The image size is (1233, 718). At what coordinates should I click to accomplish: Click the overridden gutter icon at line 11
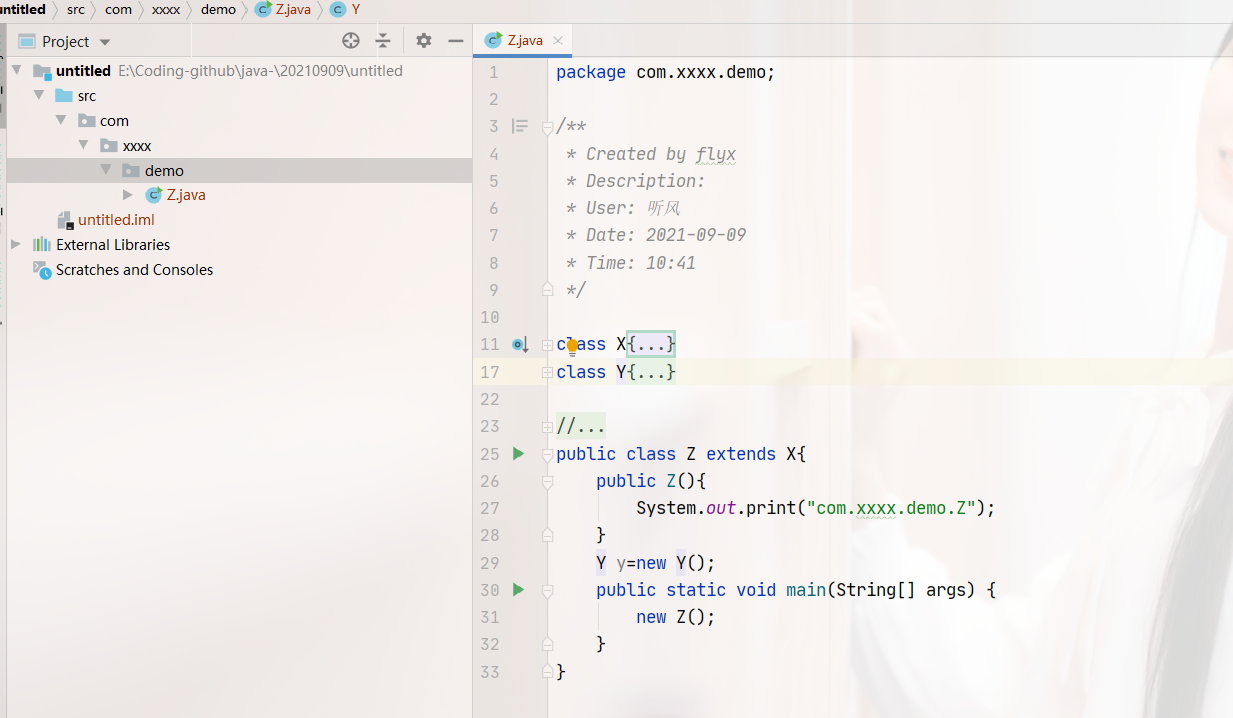point(520,345)
